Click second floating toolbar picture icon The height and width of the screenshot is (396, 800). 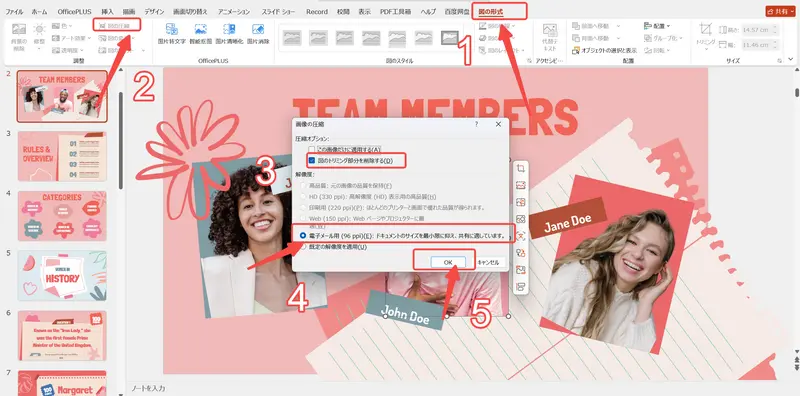tap(521, 185)
